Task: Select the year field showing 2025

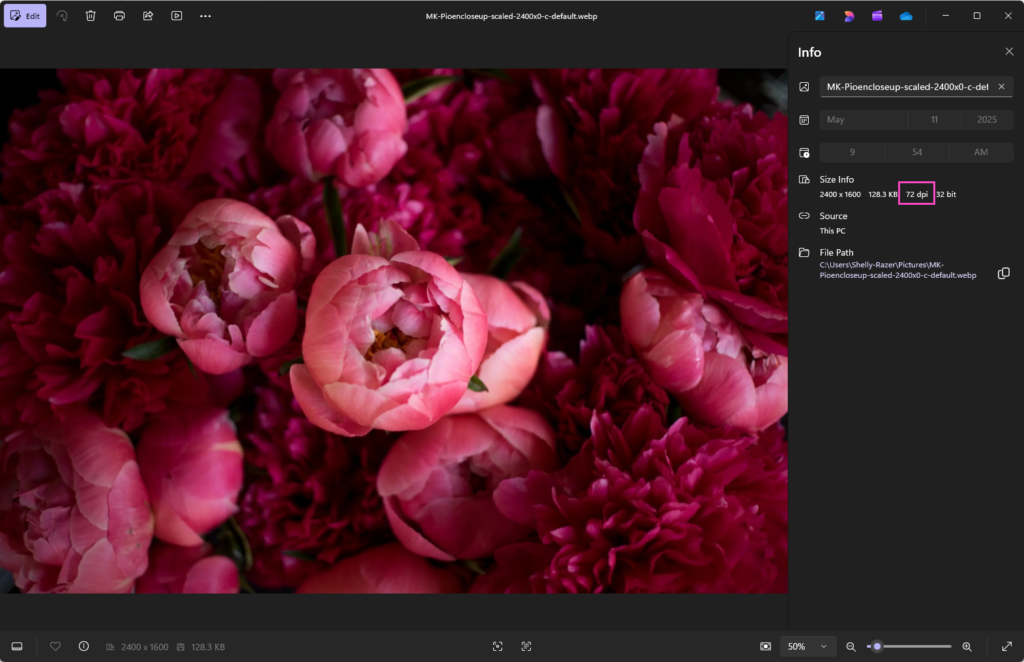Action: pos(987,119)
